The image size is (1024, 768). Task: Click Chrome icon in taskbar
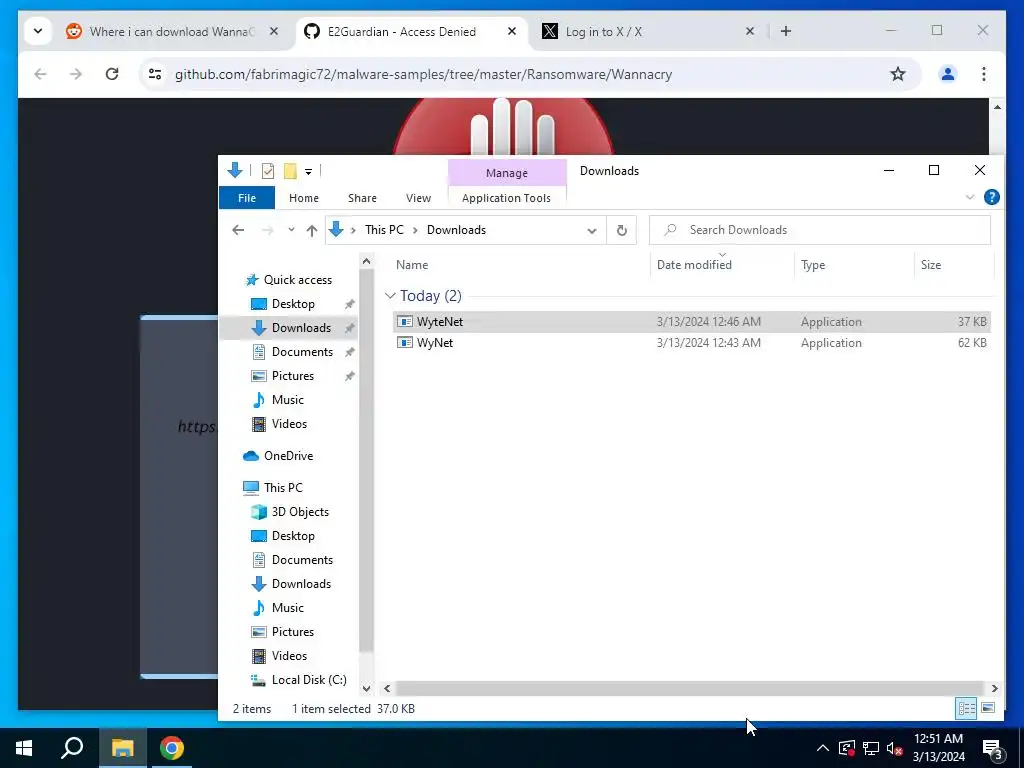tap(172, 748)
